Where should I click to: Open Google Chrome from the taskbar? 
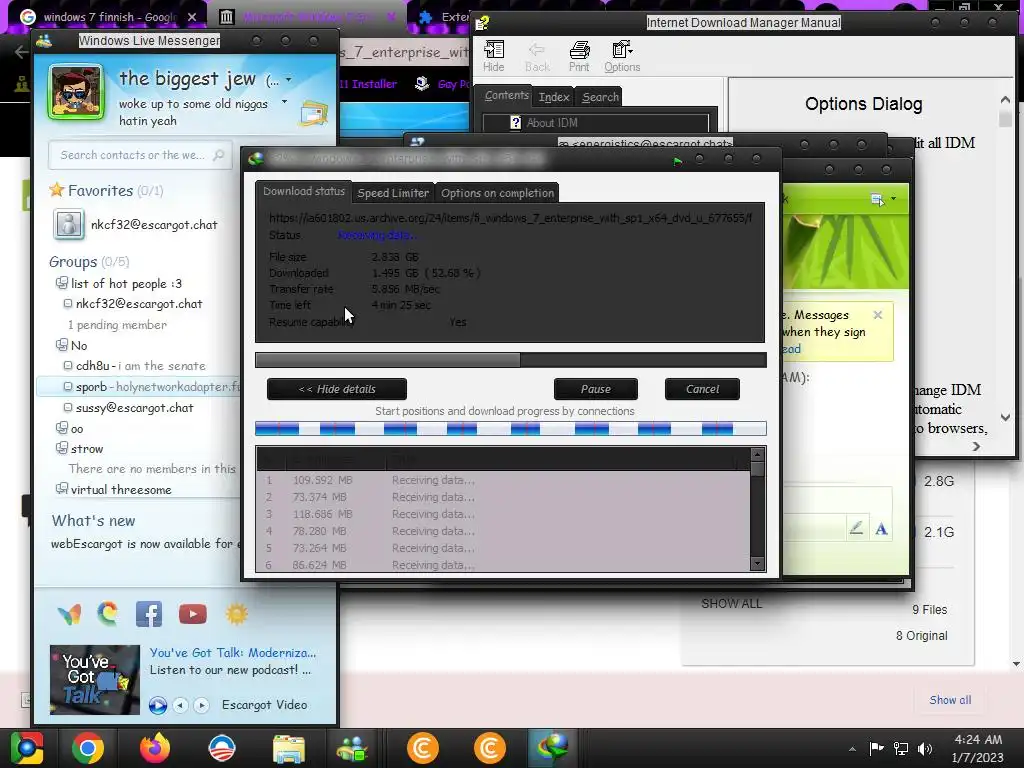88,748
